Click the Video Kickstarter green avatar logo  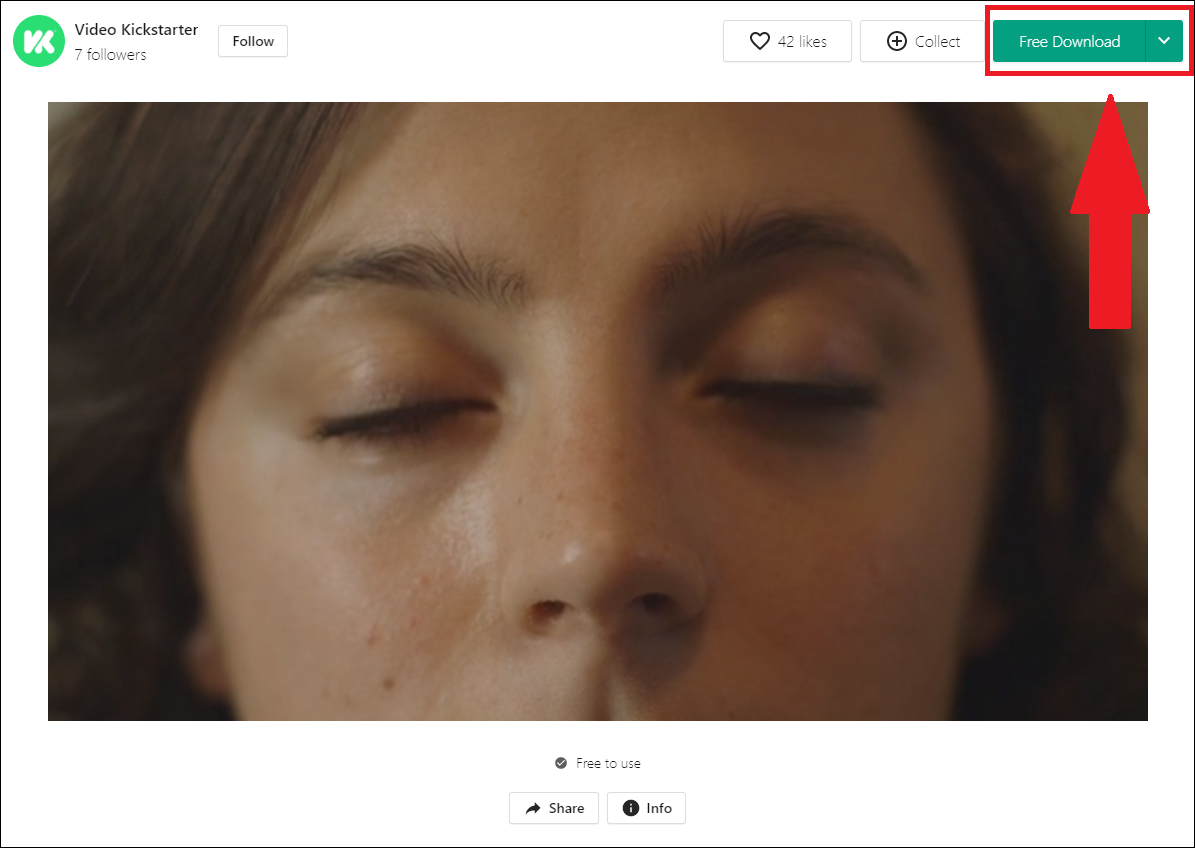pos(38,42)
